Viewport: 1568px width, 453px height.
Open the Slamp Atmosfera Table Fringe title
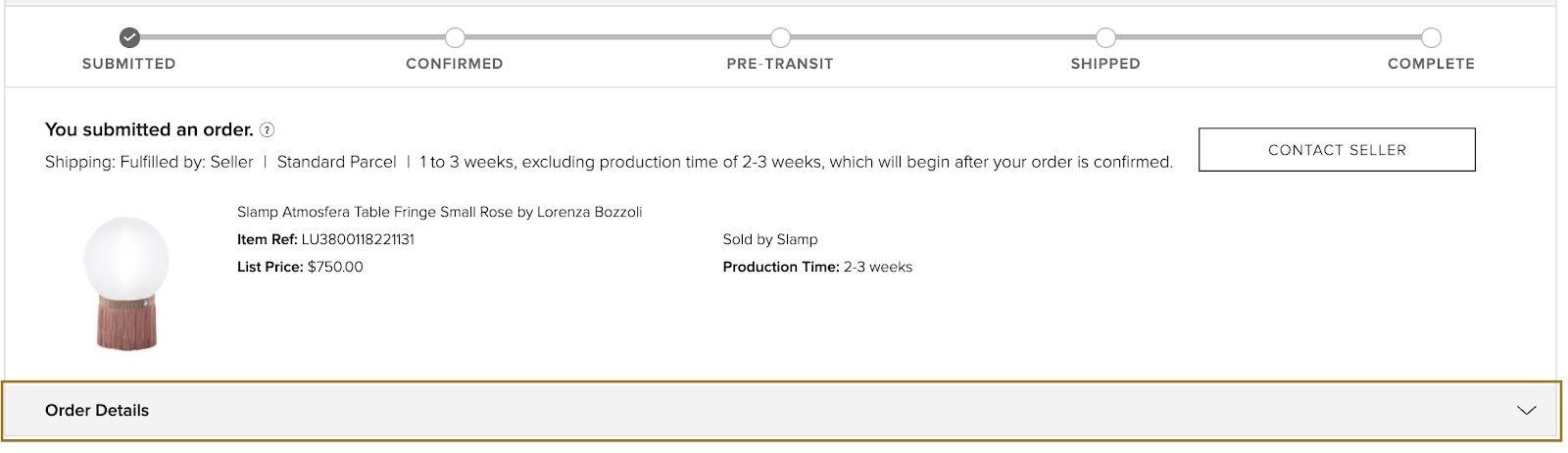pos(439,212)
